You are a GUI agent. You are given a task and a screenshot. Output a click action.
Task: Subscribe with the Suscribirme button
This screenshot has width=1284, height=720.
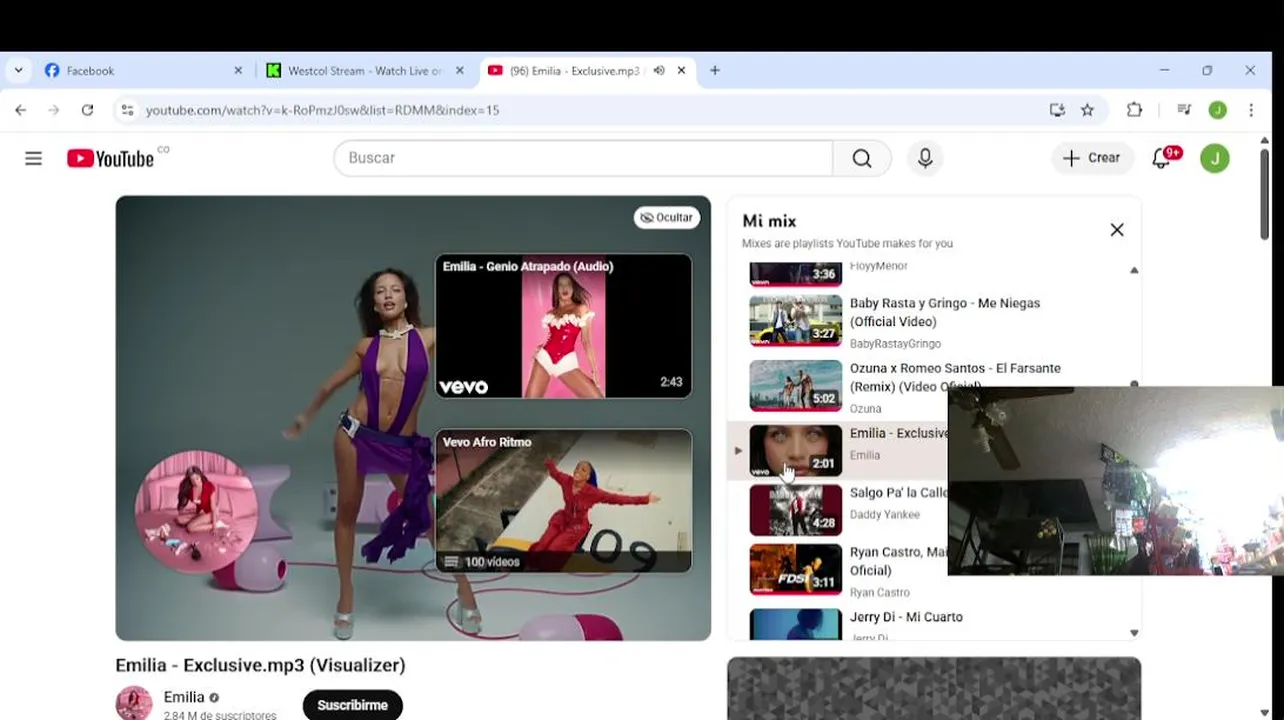[x=352, y=705]
